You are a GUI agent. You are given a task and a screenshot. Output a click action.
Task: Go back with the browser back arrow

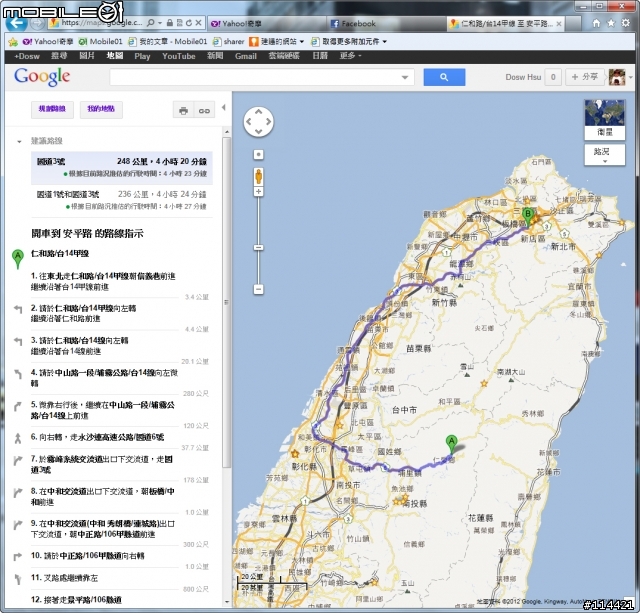coord(16,22)
